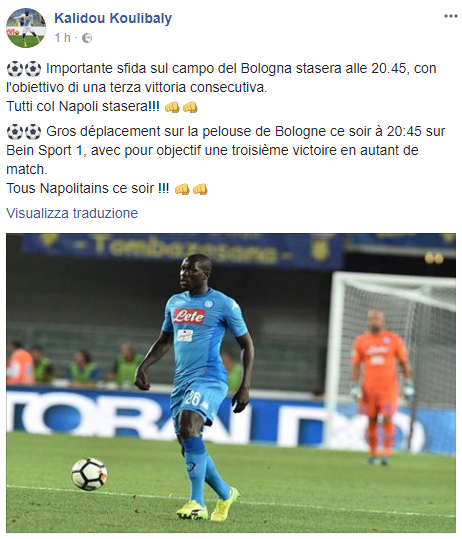Viewport: 462px width, 539px height.
Task: Click the red Lete sponsor logo on jersey
Action: (189, 316)
